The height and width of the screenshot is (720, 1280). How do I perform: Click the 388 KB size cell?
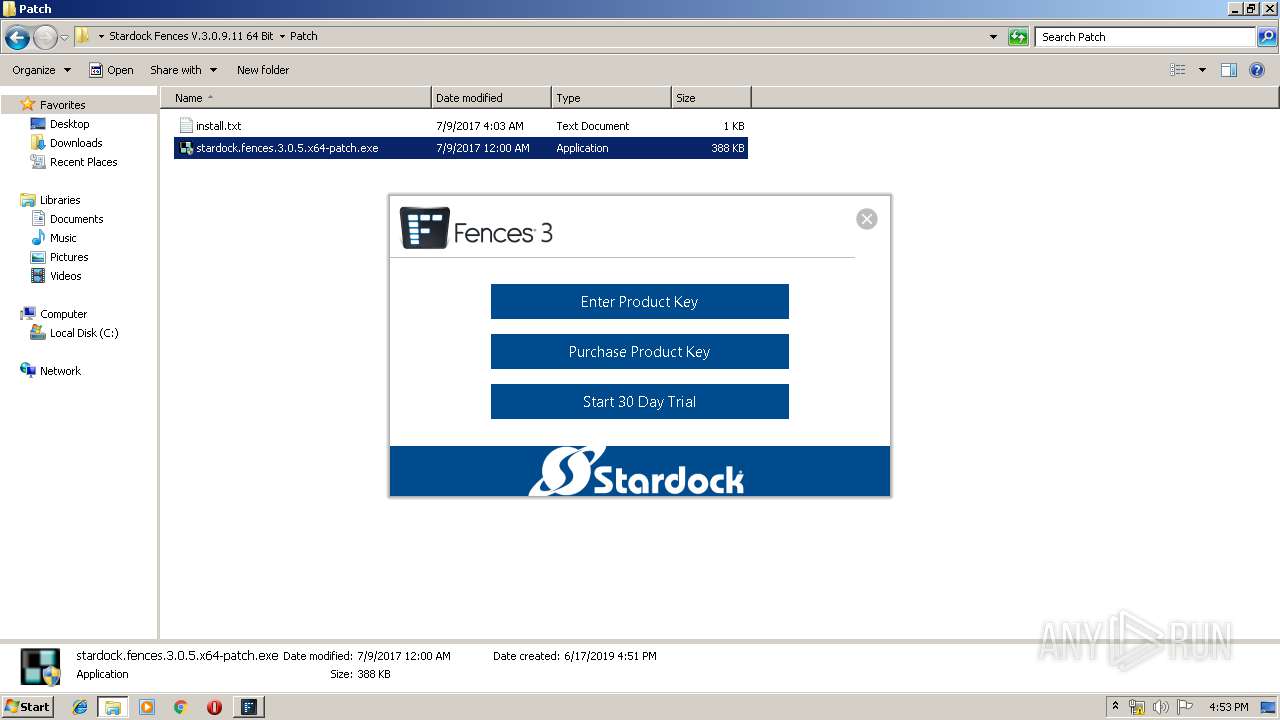[x=727, y=148]
